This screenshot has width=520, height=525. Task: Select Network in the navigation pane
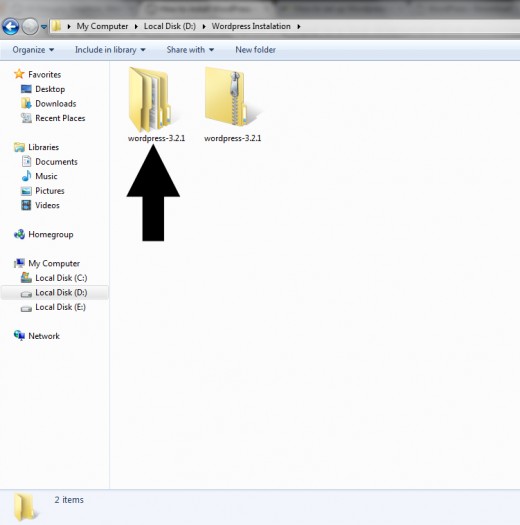click(44, 336)
